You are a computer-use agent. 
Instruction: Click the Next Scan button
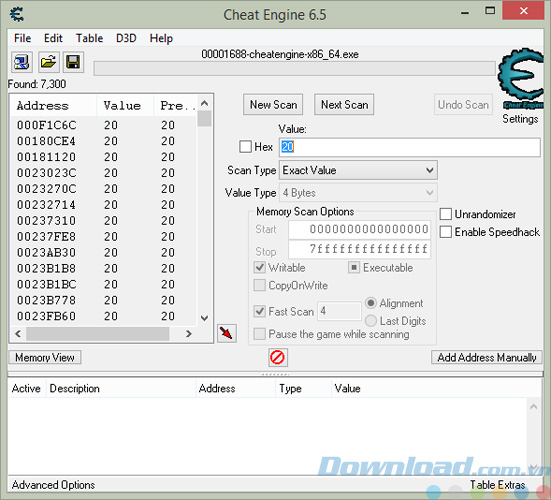(344, 104)
